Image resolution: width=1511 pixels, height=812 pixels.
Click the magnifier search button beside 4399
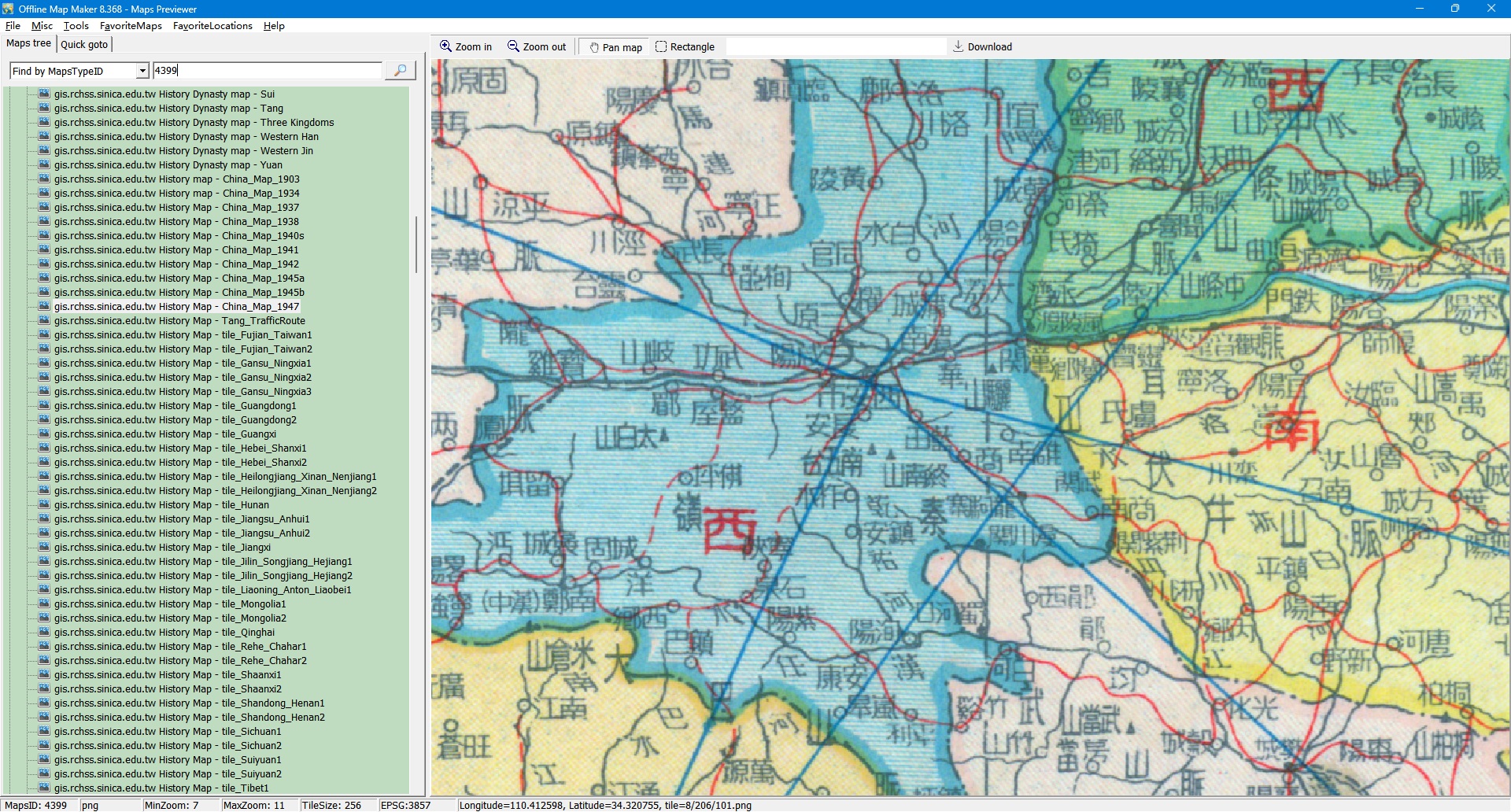click(x=400, y=71)
